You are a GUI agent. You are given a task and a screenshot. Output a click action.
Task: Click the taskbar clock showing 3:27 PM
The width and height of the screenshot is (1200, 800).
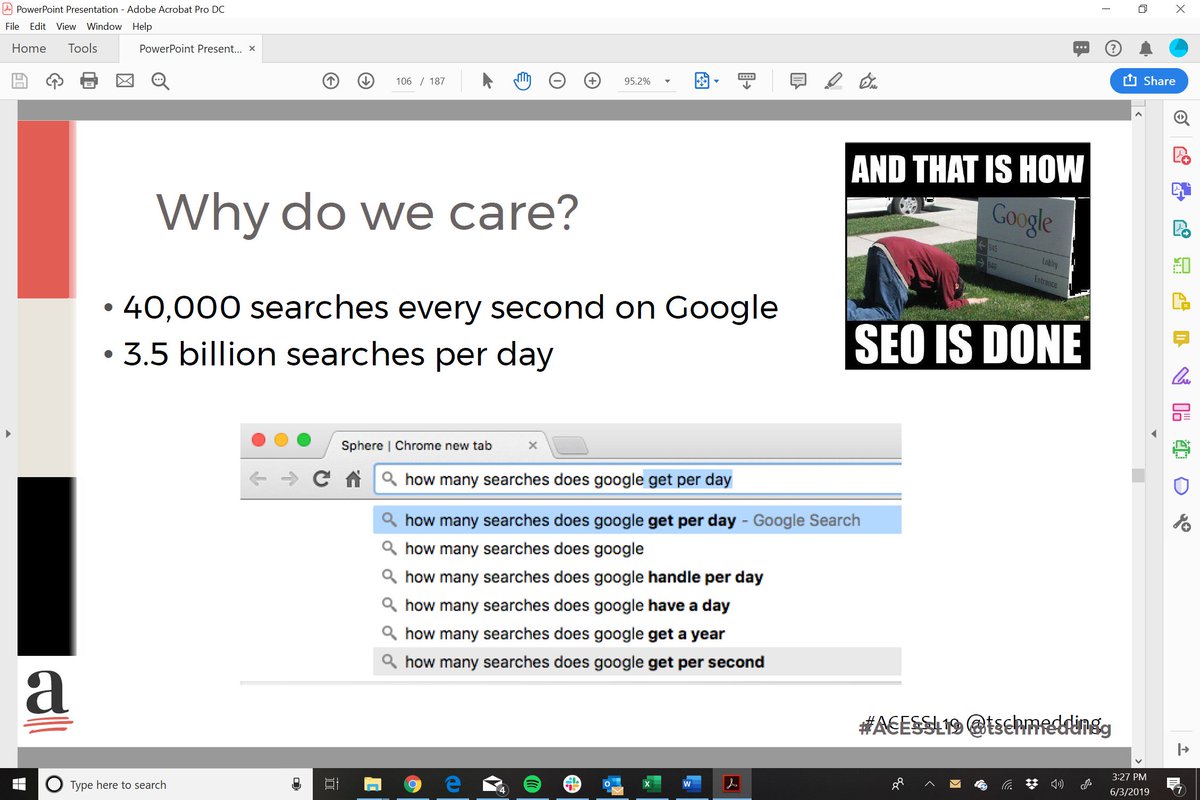1130,784
